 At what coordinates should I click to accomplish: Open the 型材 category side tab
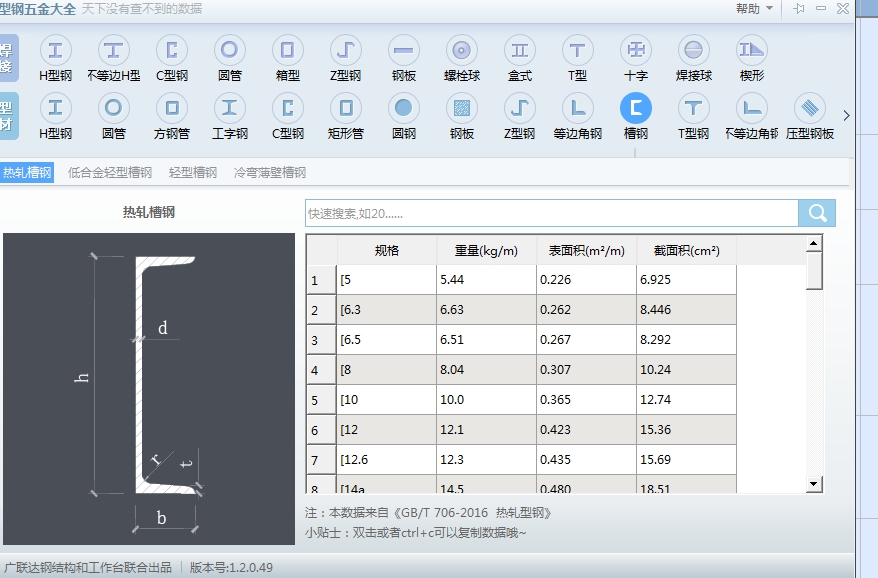(8, 116)
